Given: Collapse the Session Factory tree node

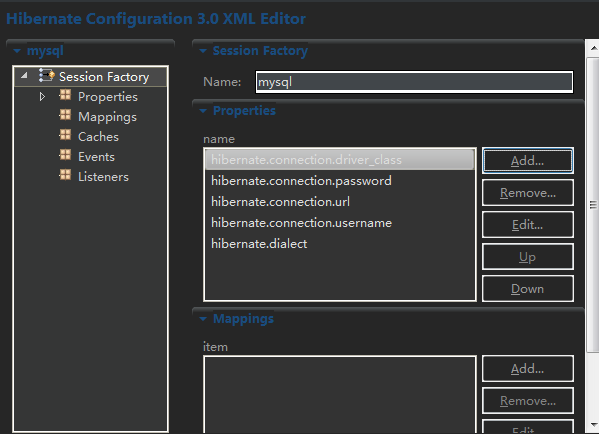Looking at the screenshot, I should click(x=24, y=75).
